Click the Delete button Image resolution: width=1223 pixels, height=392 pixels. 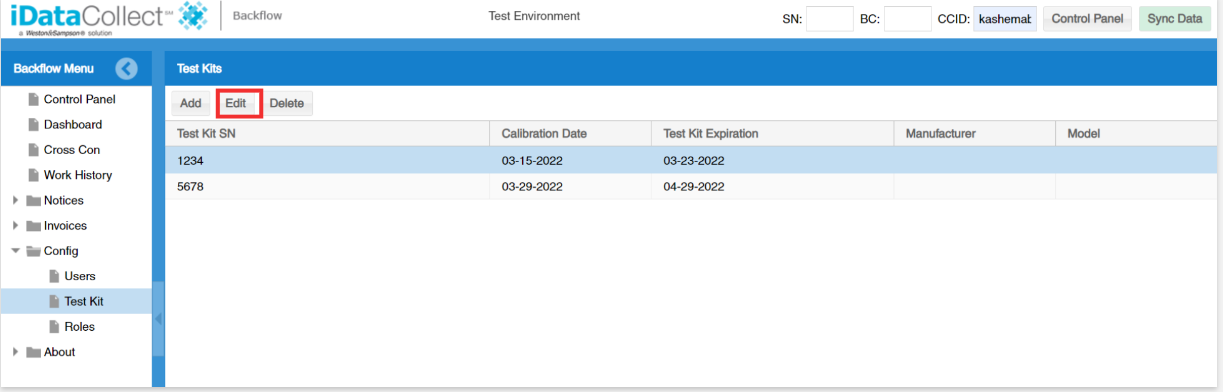click(287, 103)
